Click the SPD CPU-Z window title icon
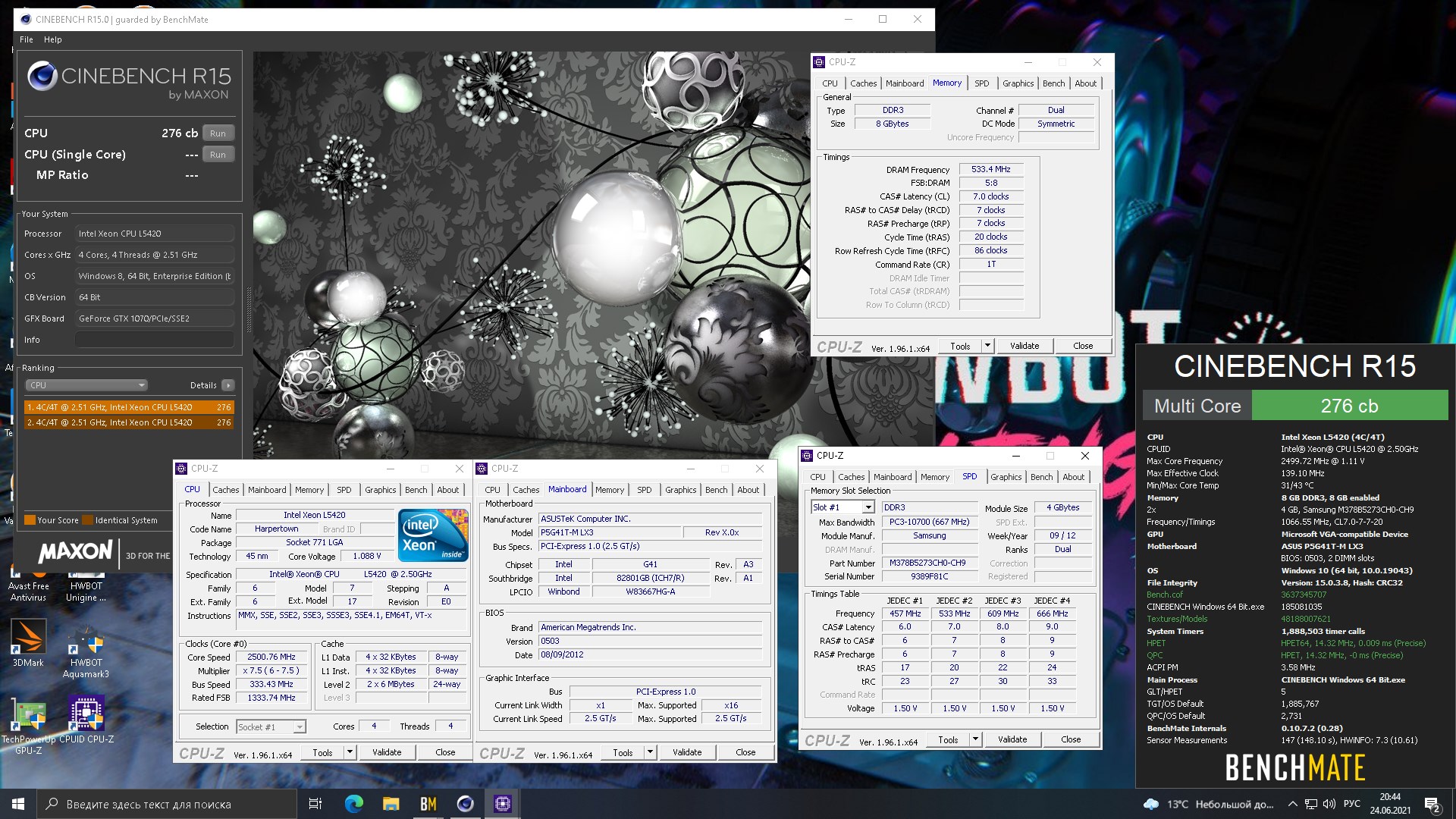This screenshot has width=1456, height=819. pyautogui.click(x=807, y=456)
